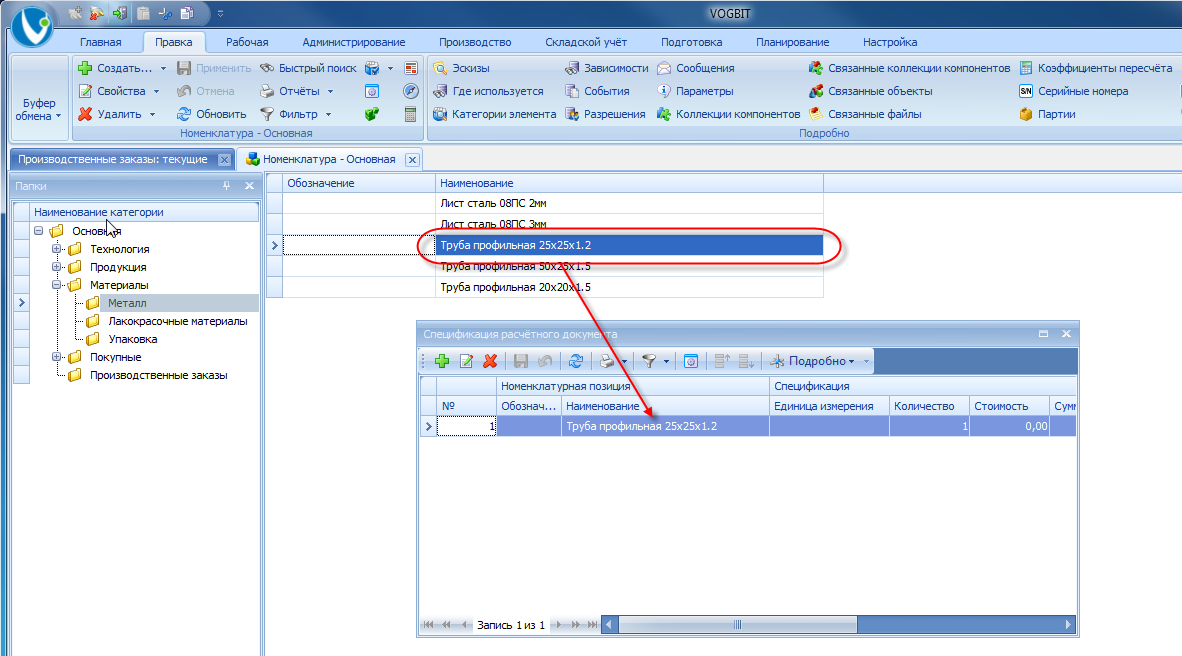Collapse the Материалы tree folder
1182x656 pixels.
click(x=57, y=285)
